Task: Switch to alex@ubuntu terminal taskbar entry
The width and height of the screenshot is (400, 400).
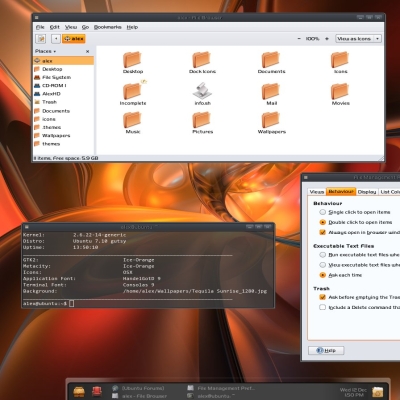Action: [x=210, y=396]
